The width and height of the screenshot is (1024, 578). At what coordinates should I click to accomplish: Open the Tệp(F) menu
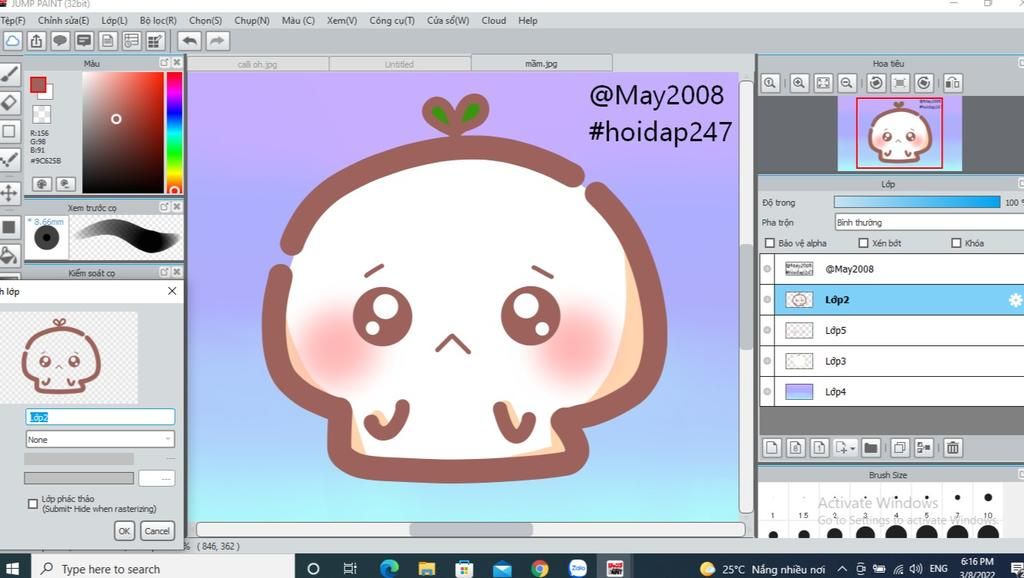(x=13, y=20)
